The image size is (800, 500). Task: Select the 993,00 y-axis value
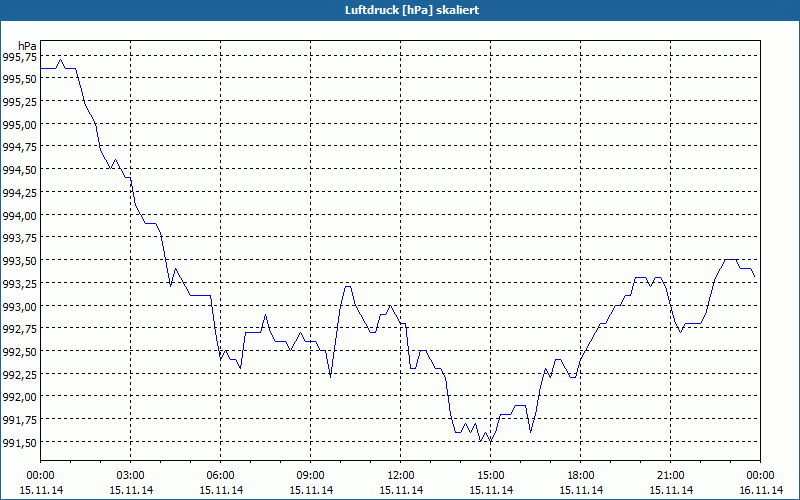click(19, 306)
